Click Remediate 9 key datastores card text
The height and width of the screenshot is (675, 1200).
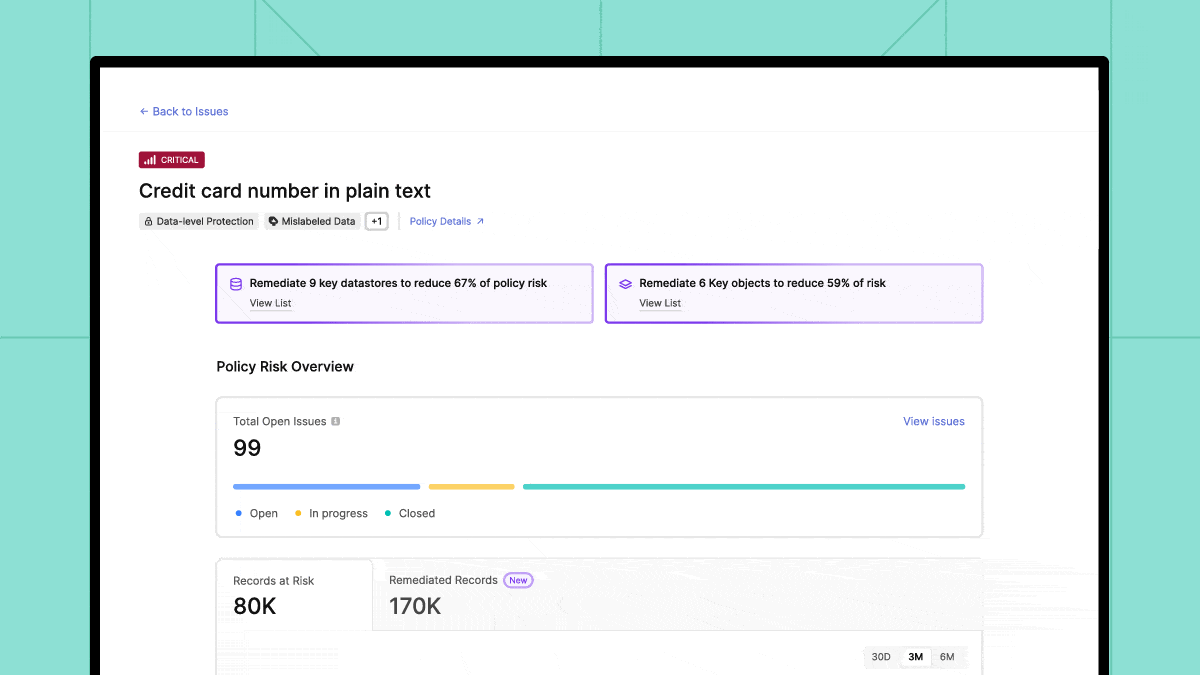click(x=398, y=283)
